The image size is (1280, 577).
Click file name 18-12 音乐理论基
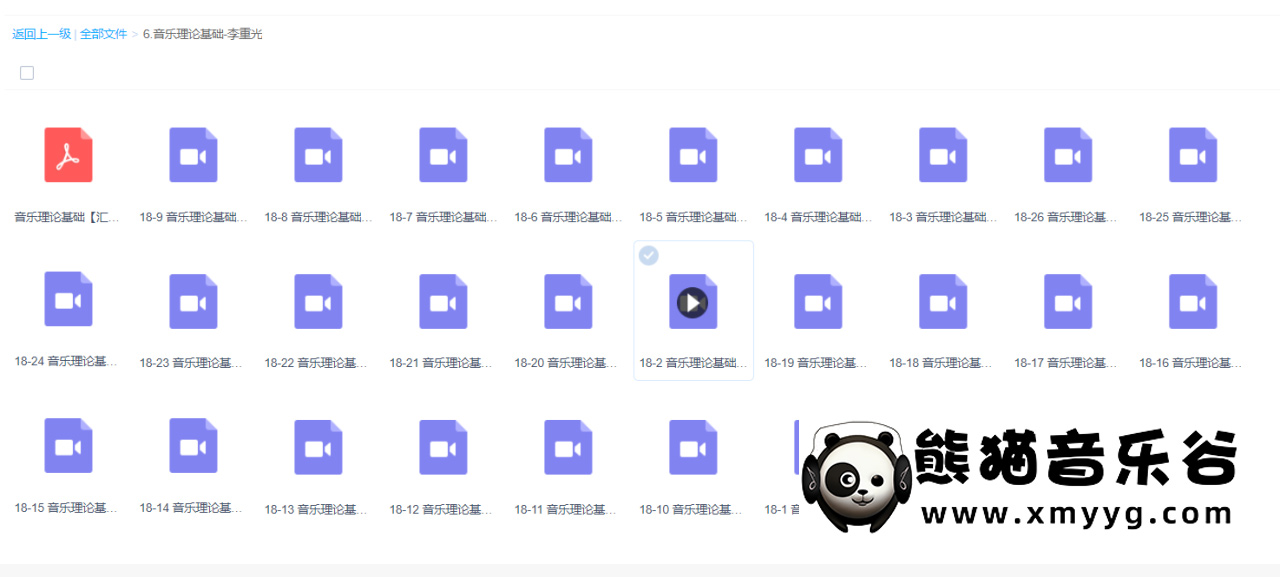[x=443, y=510]
